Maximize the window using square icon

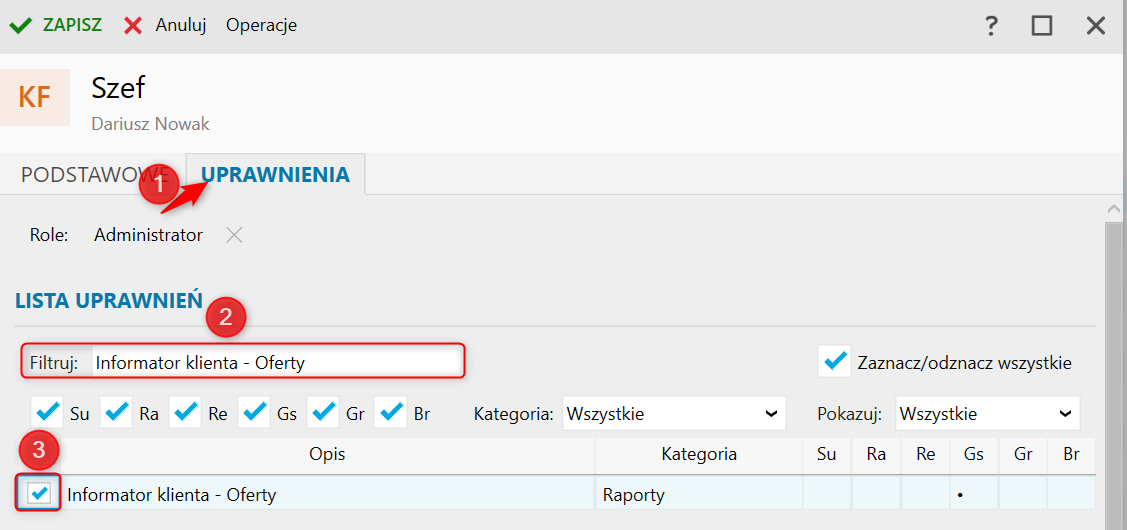click(1042, 26)
